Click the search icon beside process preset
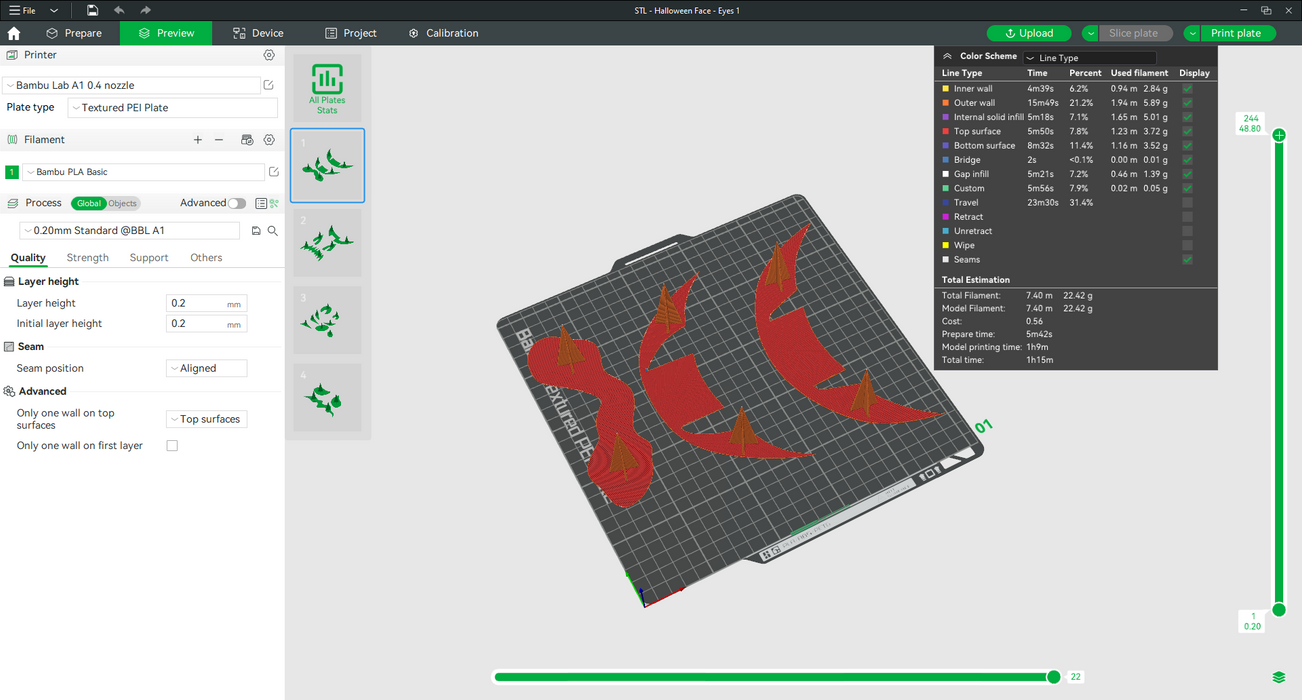Viewport: 1302px width, 700px height. 273,231
